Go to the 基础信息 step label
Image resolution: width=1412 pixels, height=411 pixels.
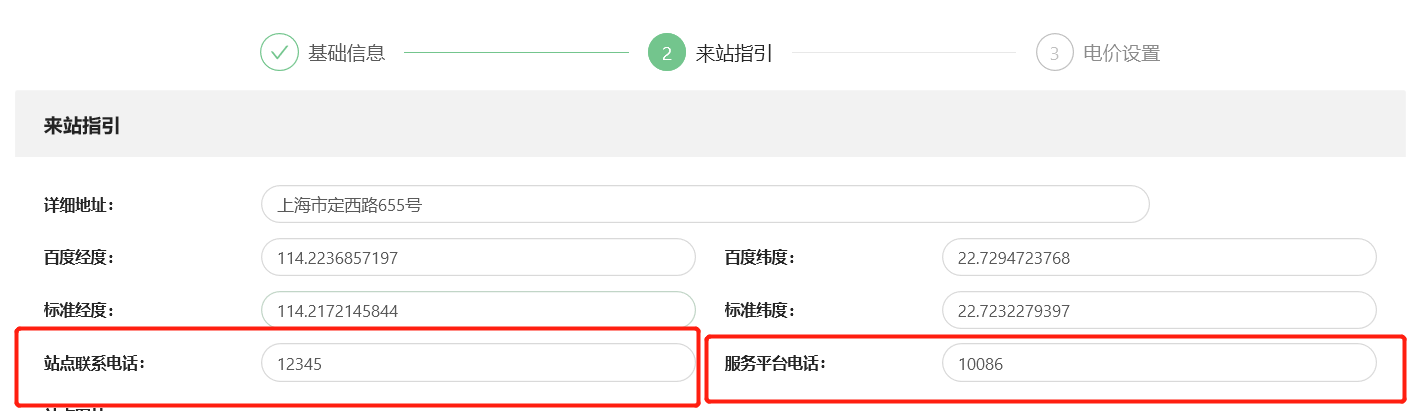[x=347, y=53]
